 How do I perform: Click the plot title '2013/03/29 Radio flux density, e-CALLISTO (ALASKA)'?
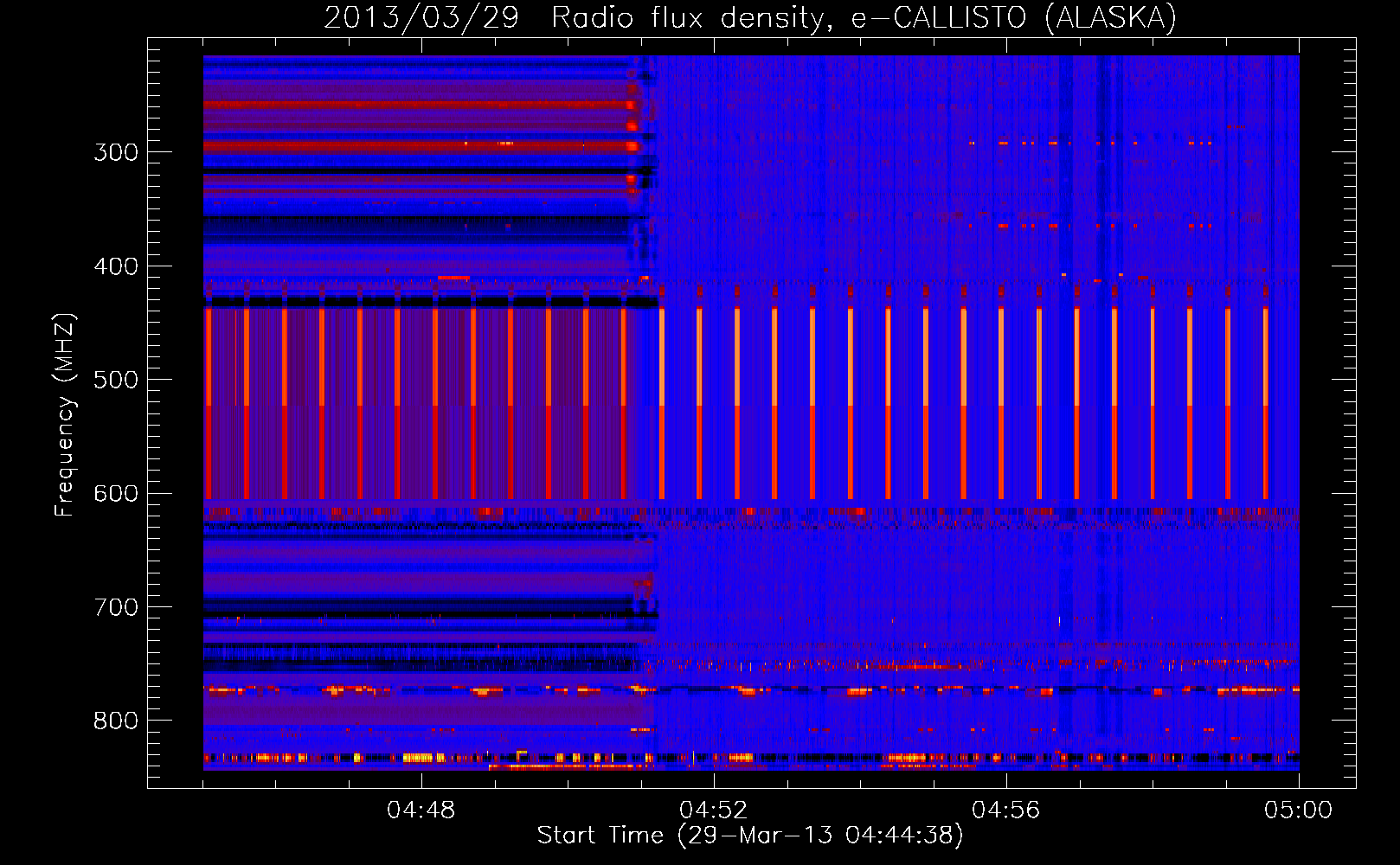tap(750, 17)
